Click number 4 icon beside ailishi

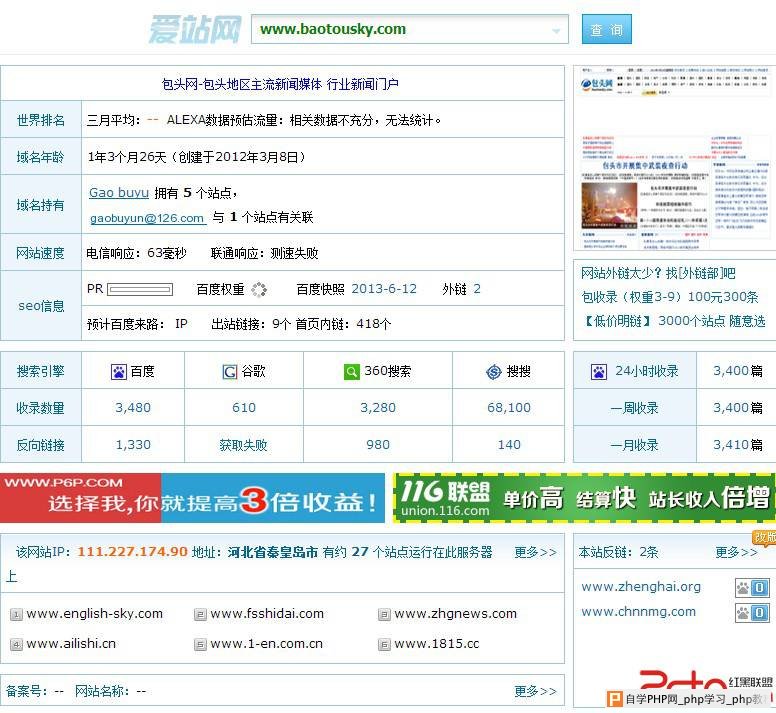[x=16, y=645]
